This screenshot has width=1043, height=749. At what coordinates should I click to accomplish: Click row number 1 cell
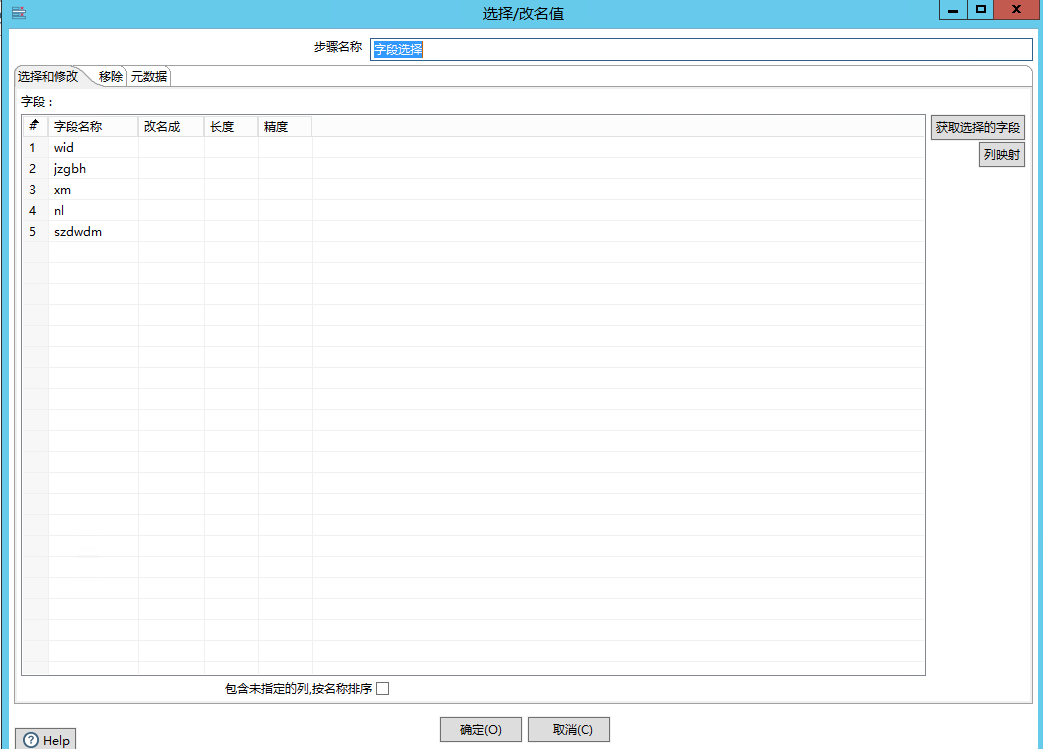35,148
